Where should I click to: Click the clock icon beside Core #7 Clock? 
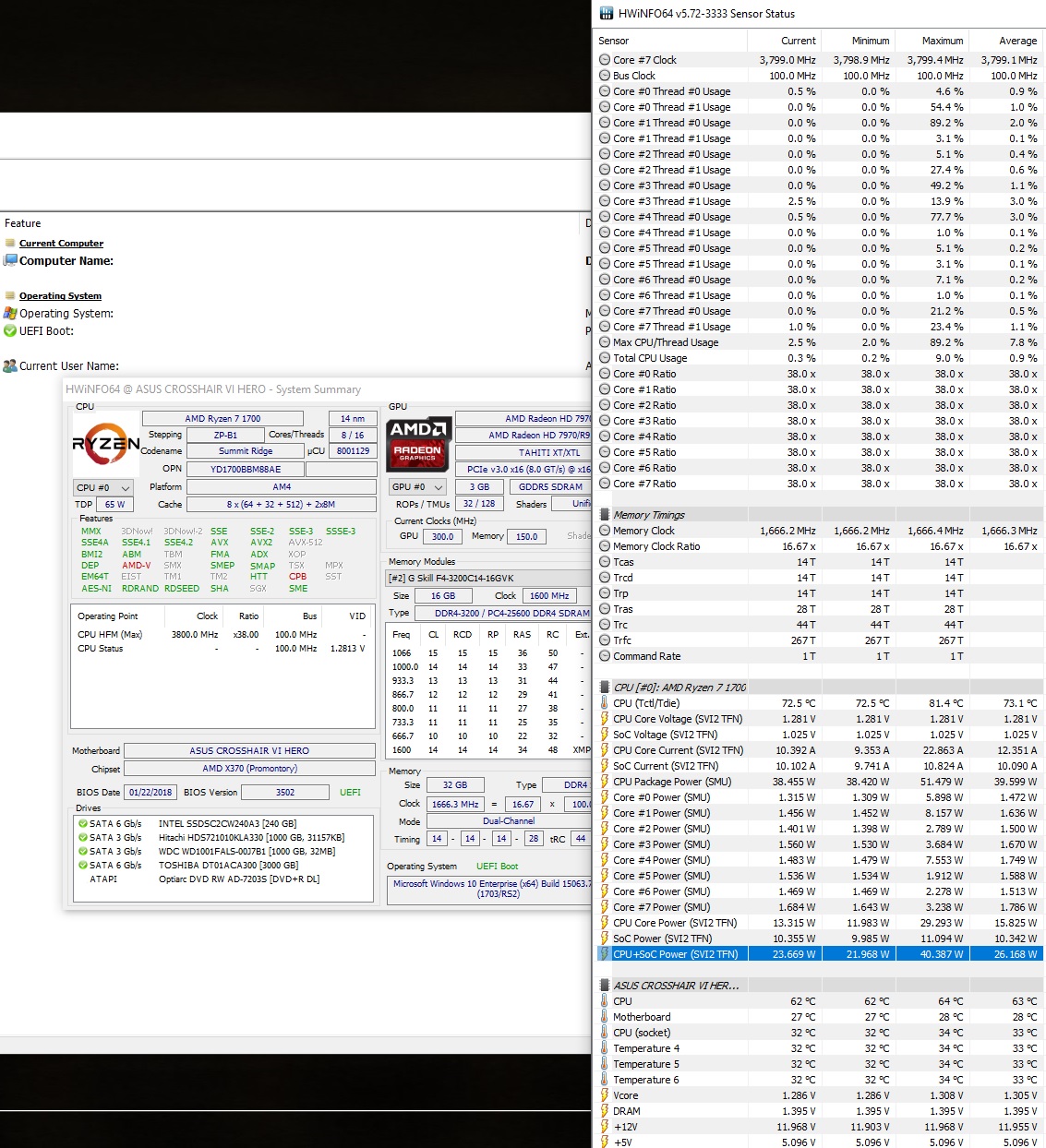pyautogui.click(x=605, y=60)
